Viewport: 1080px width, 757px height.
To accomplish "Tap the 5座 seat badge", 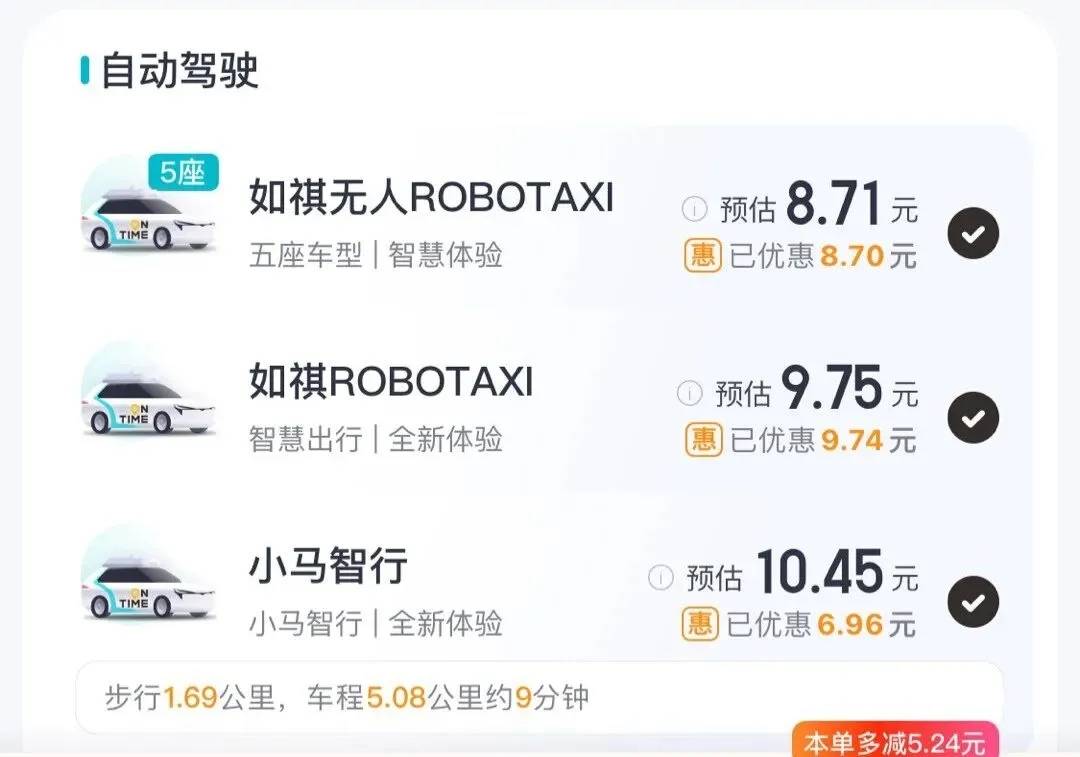I will [x=183, y=173].
